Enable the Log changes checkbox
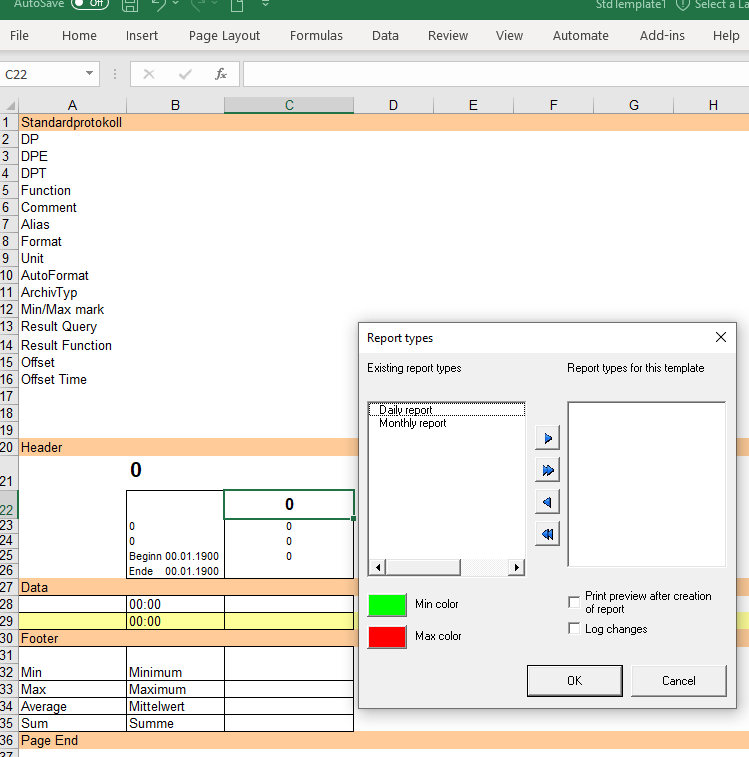Image resolution: width=749 pixels, height=757 pixels. pos(574,629)
